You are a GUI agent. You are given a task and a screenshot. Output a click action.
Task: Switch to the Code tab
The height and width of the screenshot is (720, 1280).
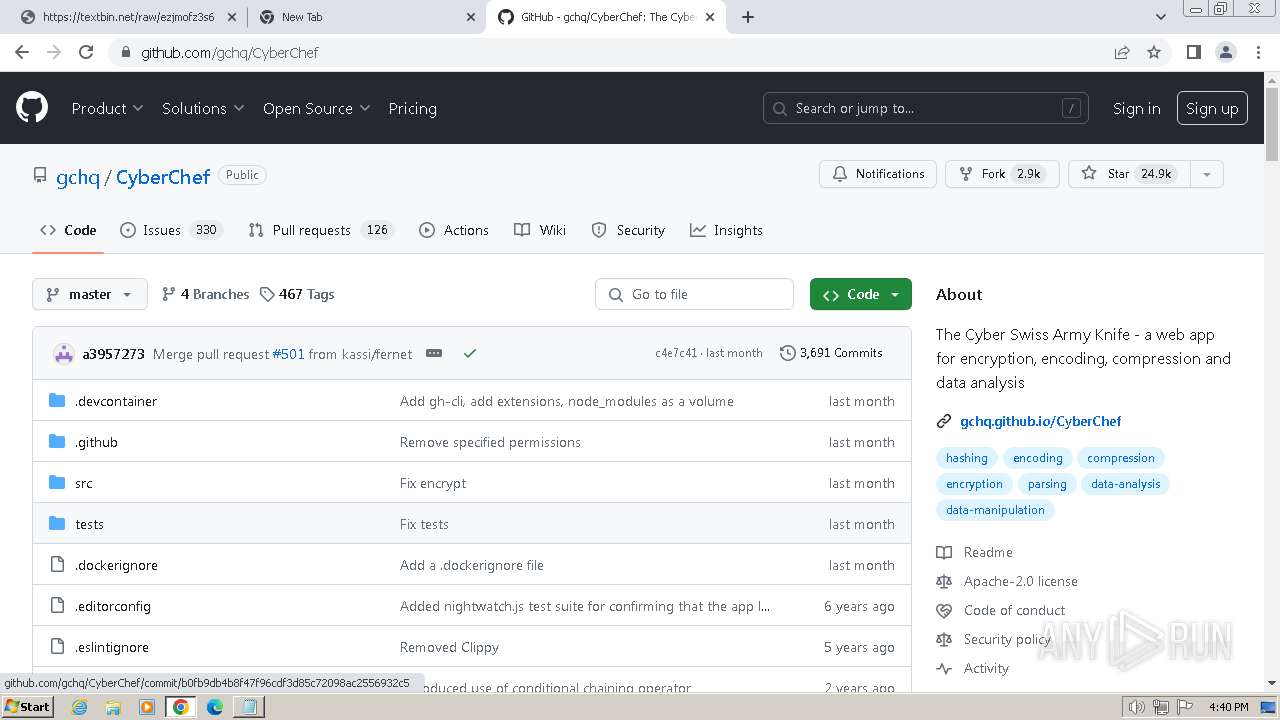click(x=68, y=230)
